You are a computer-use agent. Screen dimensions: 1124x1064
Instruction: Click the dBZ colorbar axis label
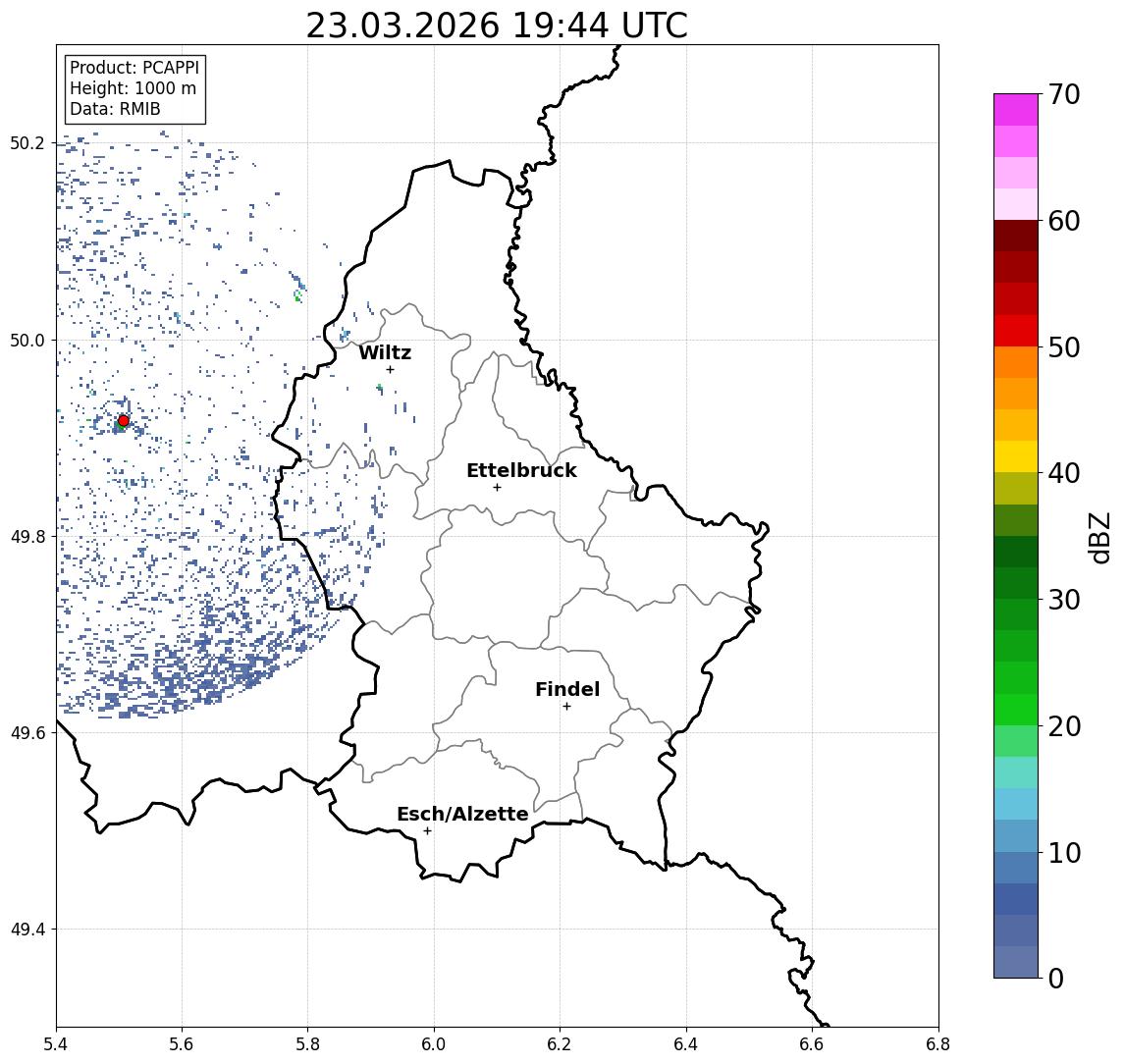pyautogui.click(x=1099, y=538)
